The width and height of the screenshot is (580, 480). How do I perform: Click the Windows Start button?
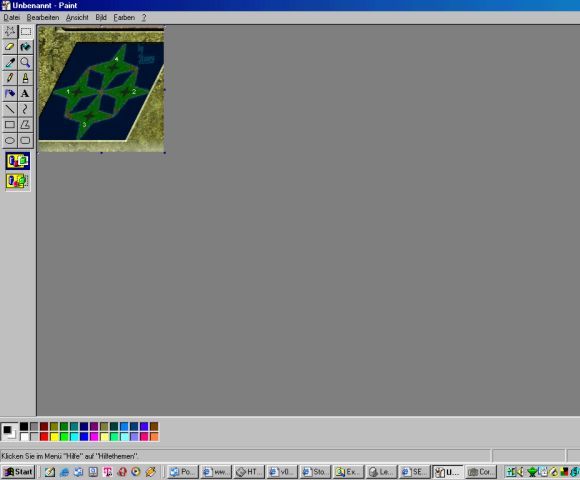[x=18, y=472]
